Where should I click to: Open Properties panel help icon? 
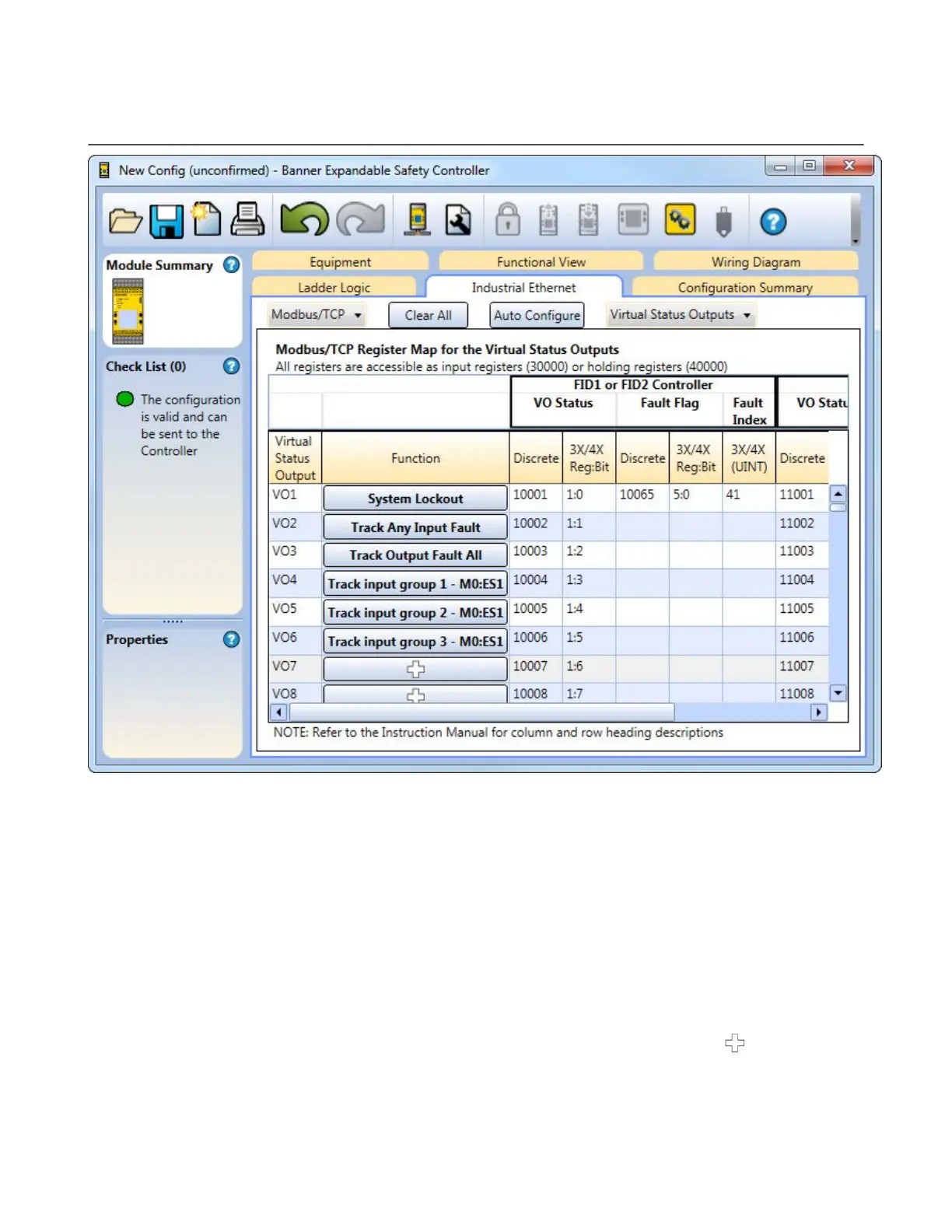click(x=231, y=639)
